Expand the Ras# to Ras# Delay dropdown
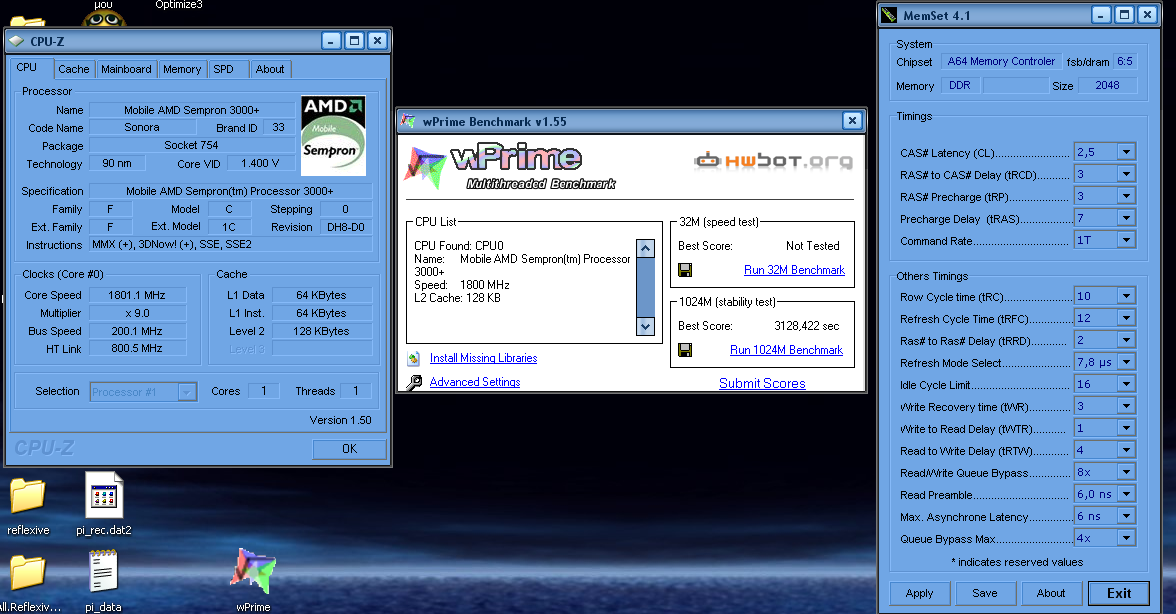Image resolution: width=1176 pixels, height=614 pixels. [x=1126, y=340]
